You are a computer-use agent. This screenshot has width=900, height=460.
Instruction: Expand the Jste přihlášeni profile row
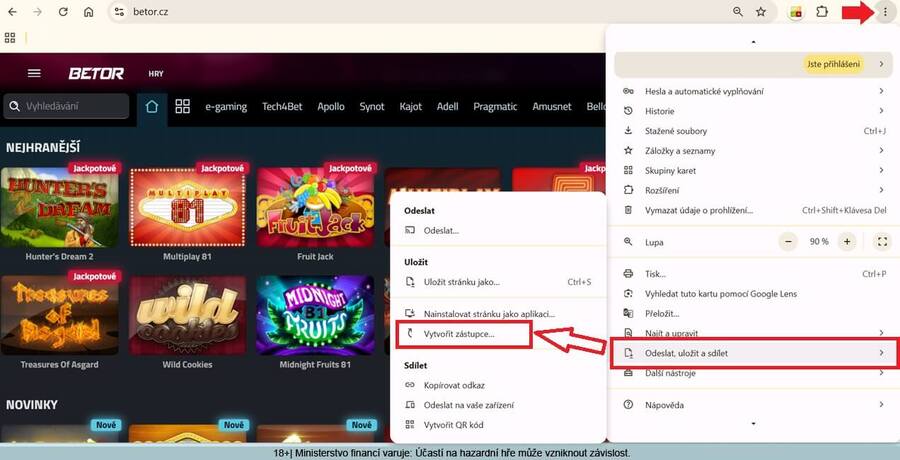[x=753, y=64]
